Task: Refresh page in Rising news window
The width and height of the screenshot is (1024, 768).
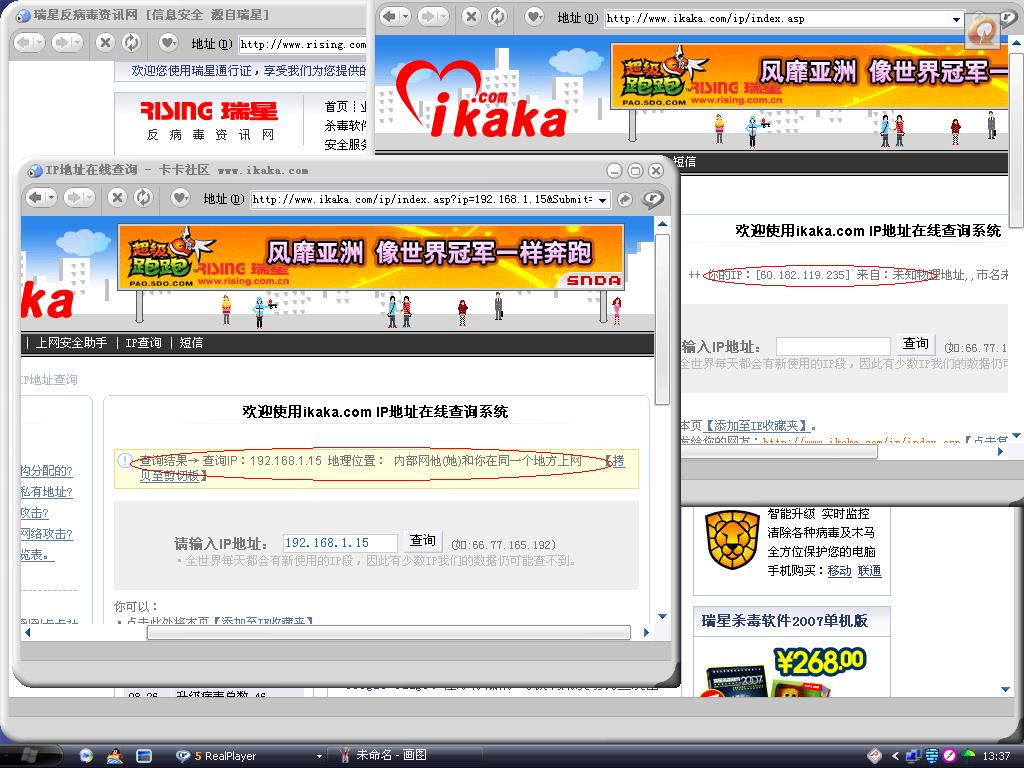Action: [x=131, y=43]
